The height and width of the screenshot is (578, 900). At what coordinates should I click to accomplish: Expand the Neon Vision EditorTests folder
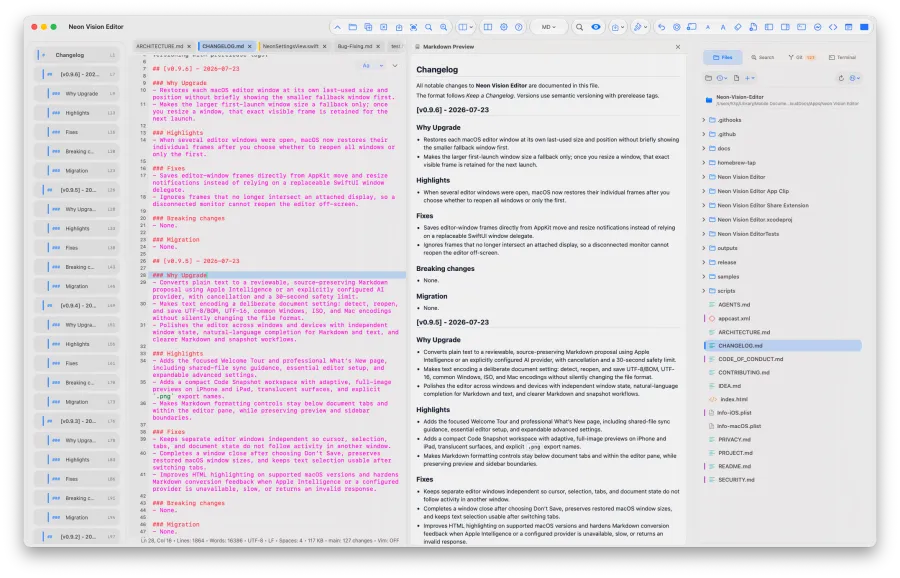pyautogui.click(x=704, y=234)
